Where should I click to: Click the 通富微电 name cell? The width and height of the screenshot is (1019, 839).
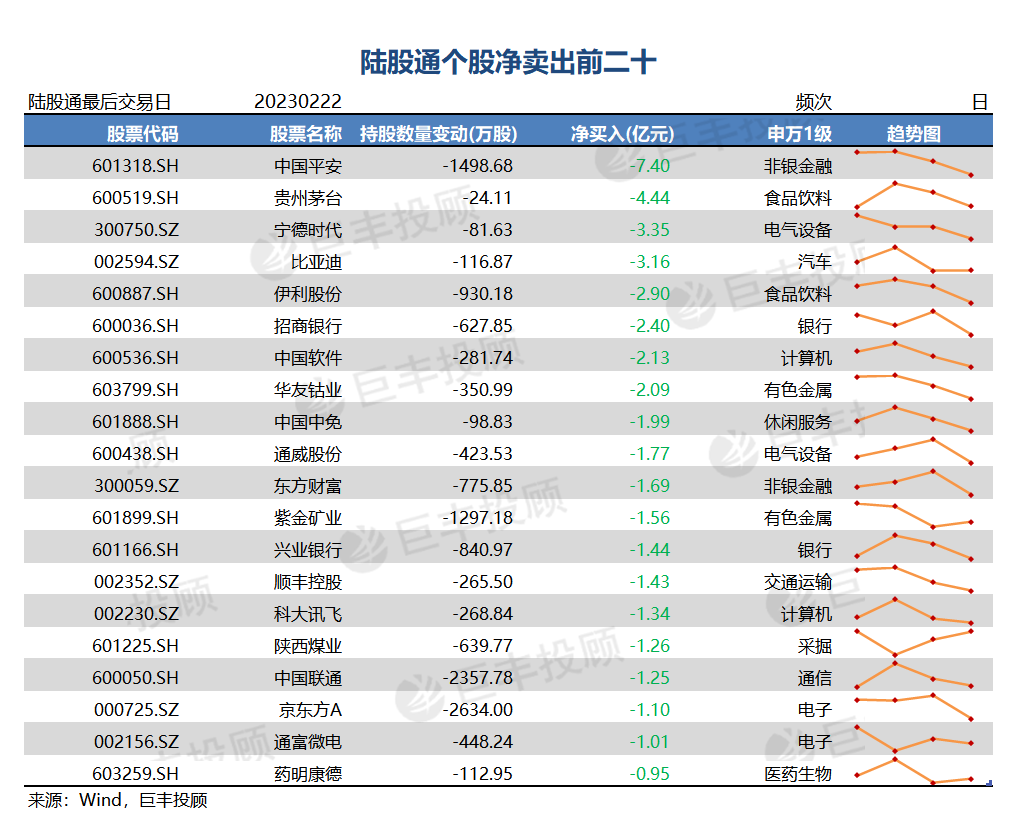point(307,742)
